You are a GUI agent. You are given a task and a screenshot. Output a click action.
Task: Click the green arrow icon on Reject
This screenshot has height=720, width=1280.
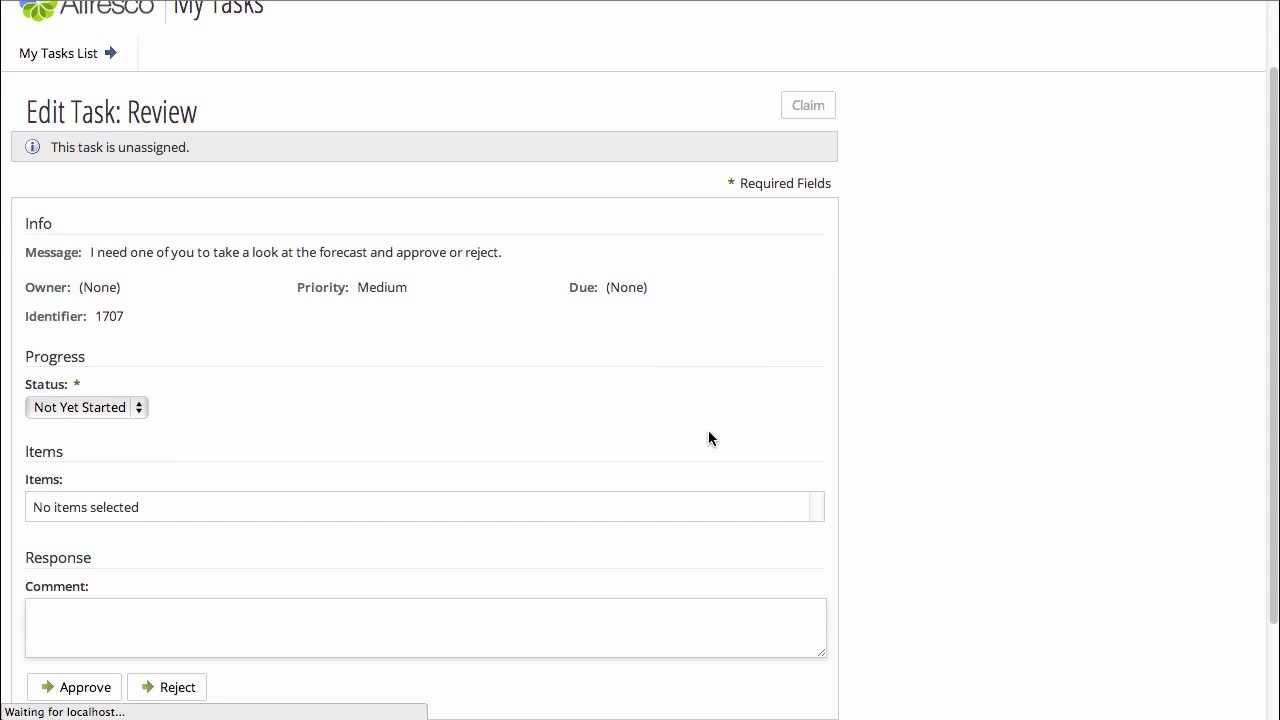tap(148, 687)
